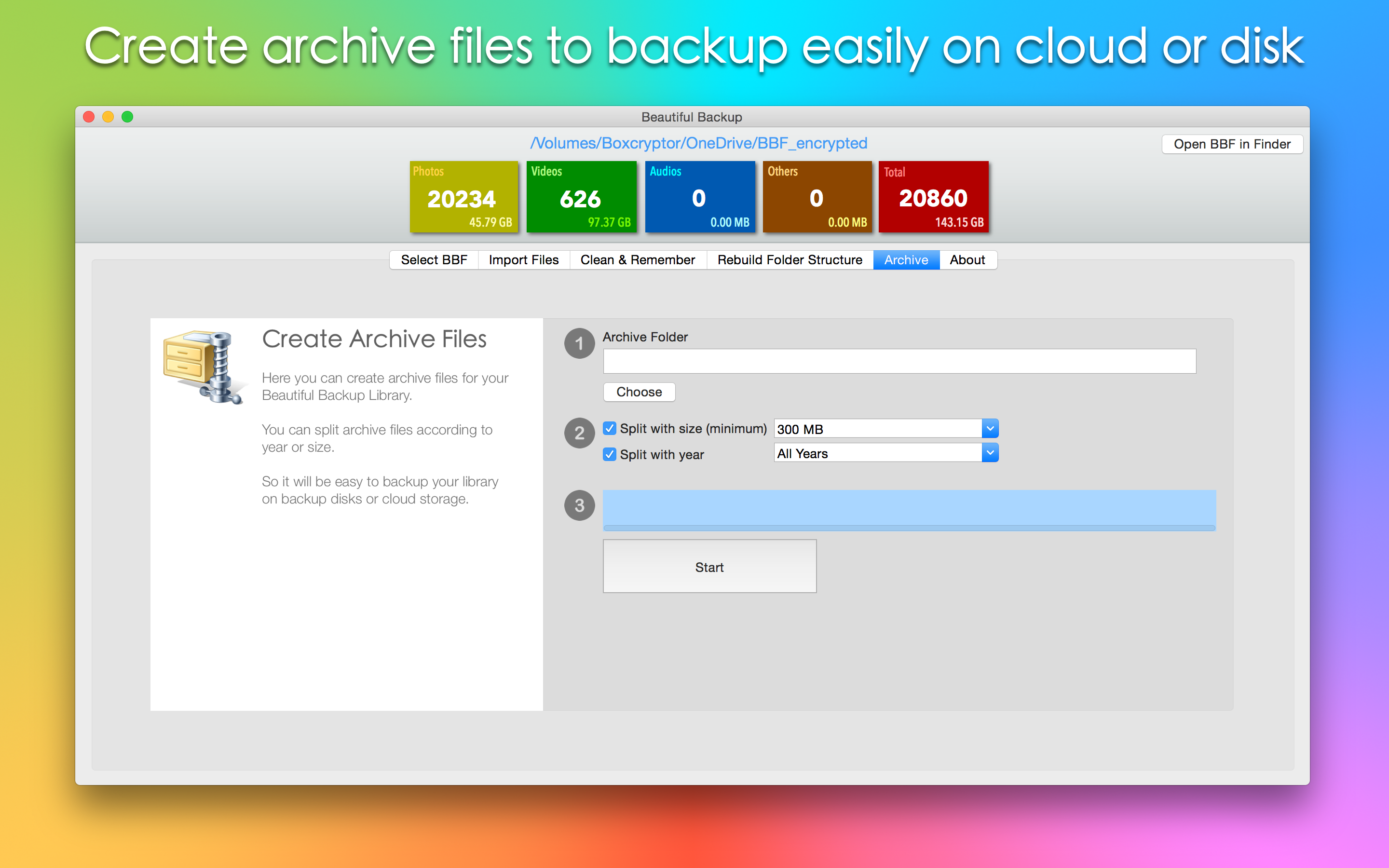1389x868 pixels.
Task: Open the All Years dropdown
Action: coord(989,453)
